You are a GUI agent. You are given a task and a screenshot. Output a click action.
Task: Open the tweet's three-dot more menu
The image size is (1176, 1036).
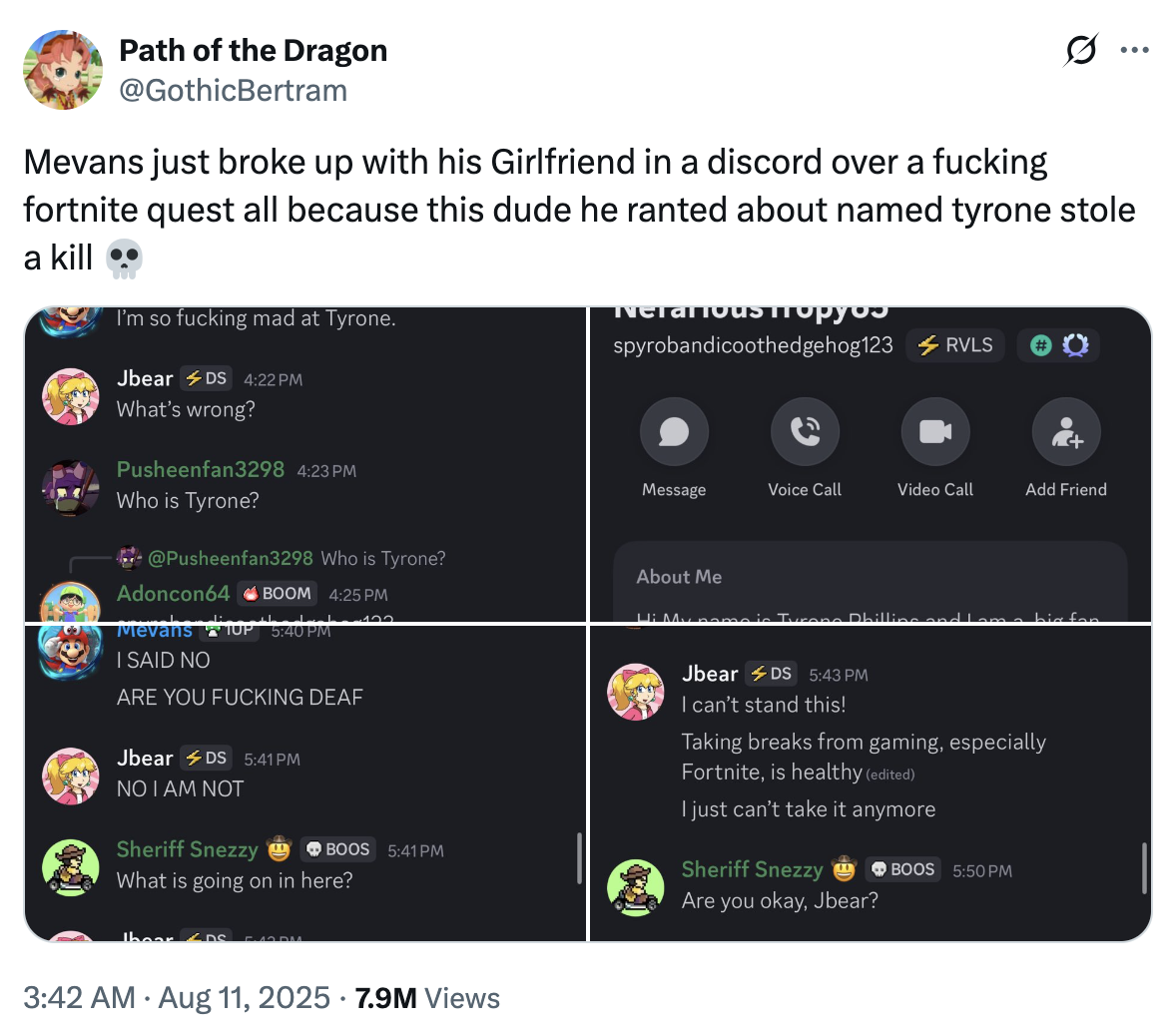pos(1134,50)
